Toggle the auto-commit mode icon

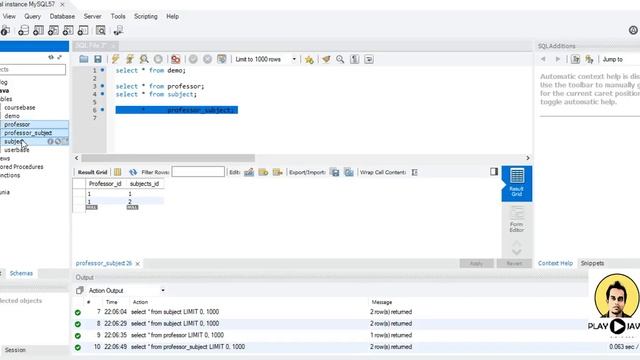pos(222,59)
